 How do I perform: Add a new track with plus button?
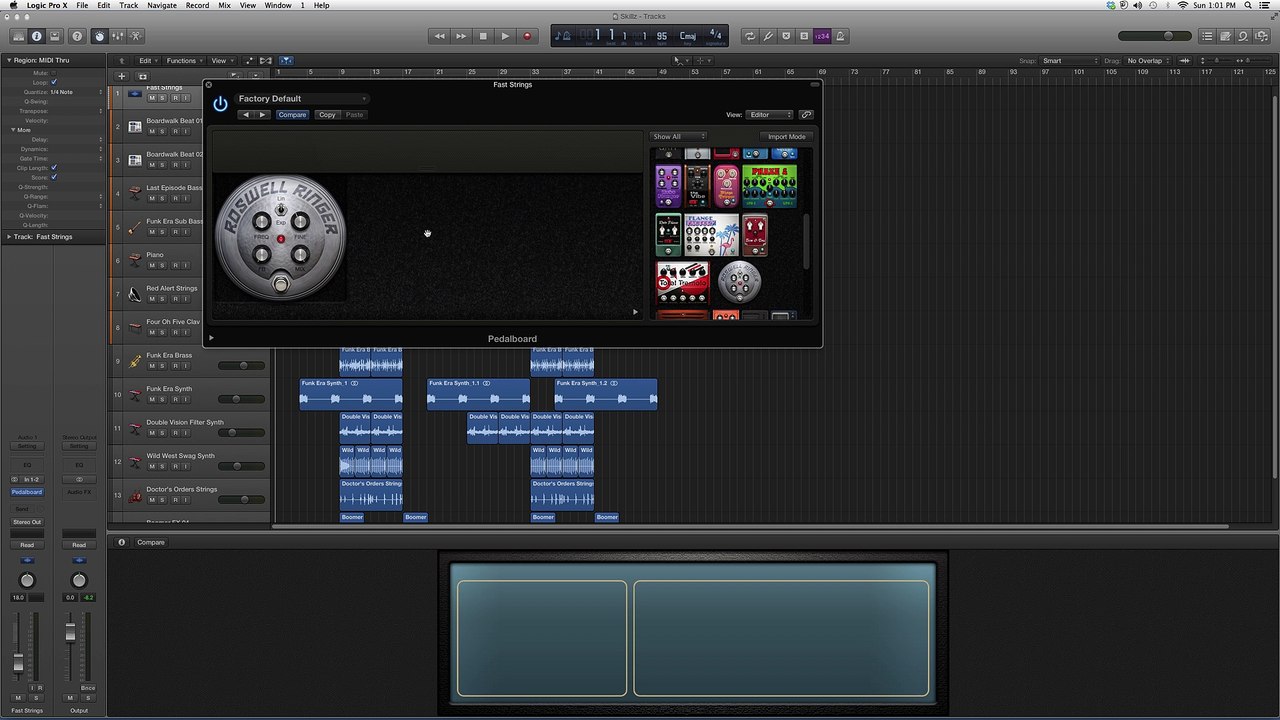coord(122,76)
